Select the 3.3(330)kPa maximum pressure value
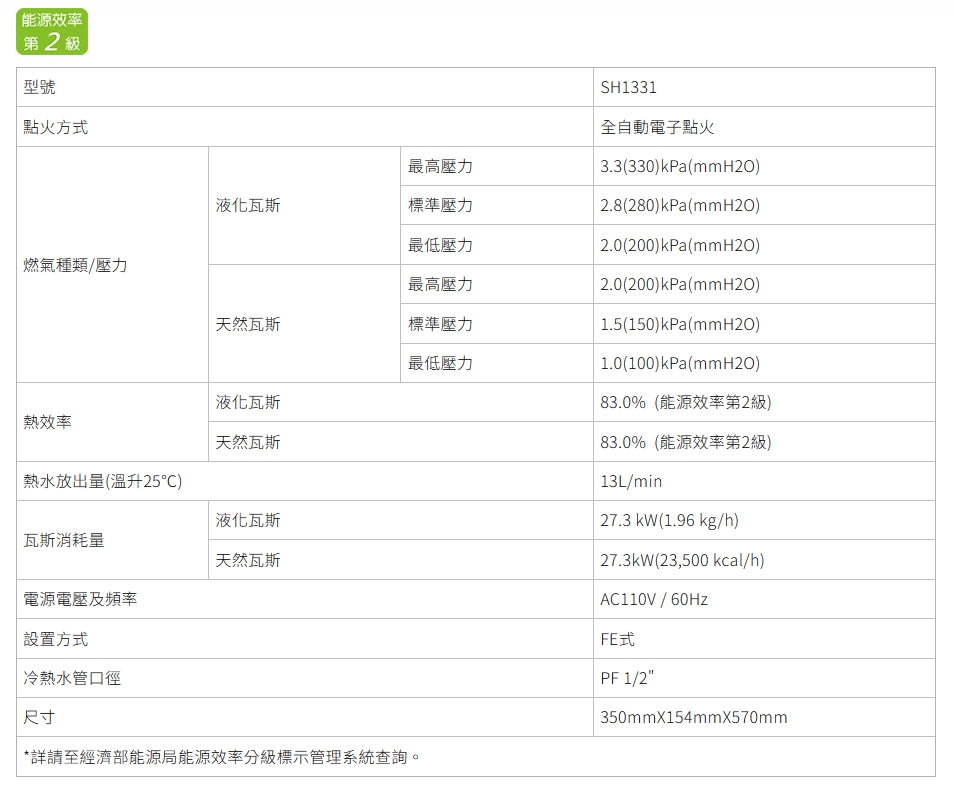 click(680, 167)
